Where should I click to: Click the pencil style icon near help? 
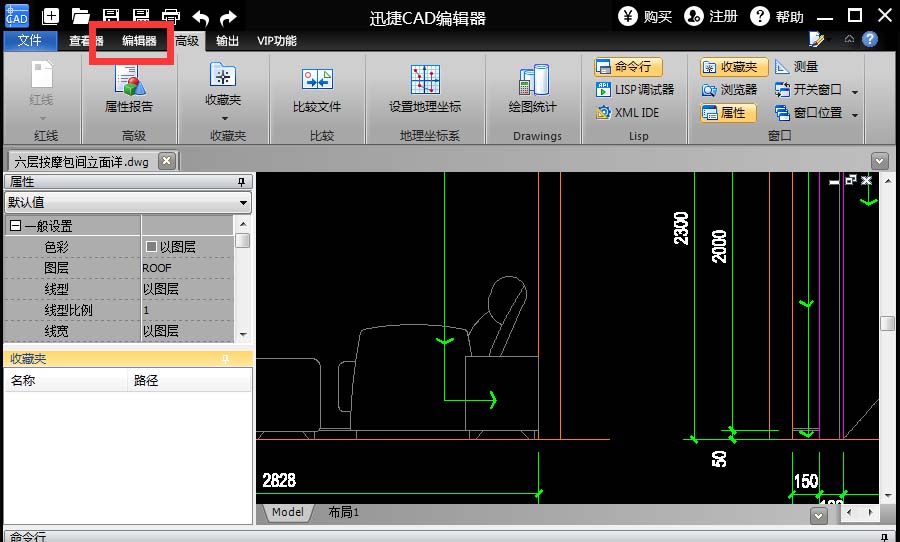point(816,39)
